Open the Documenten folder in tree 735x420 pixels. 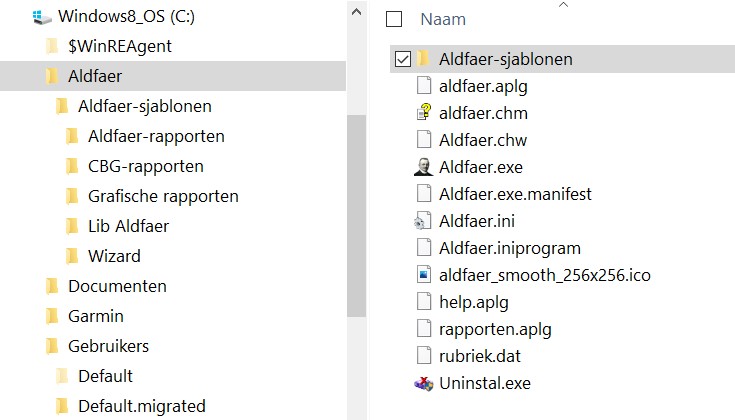coord(117,286)
